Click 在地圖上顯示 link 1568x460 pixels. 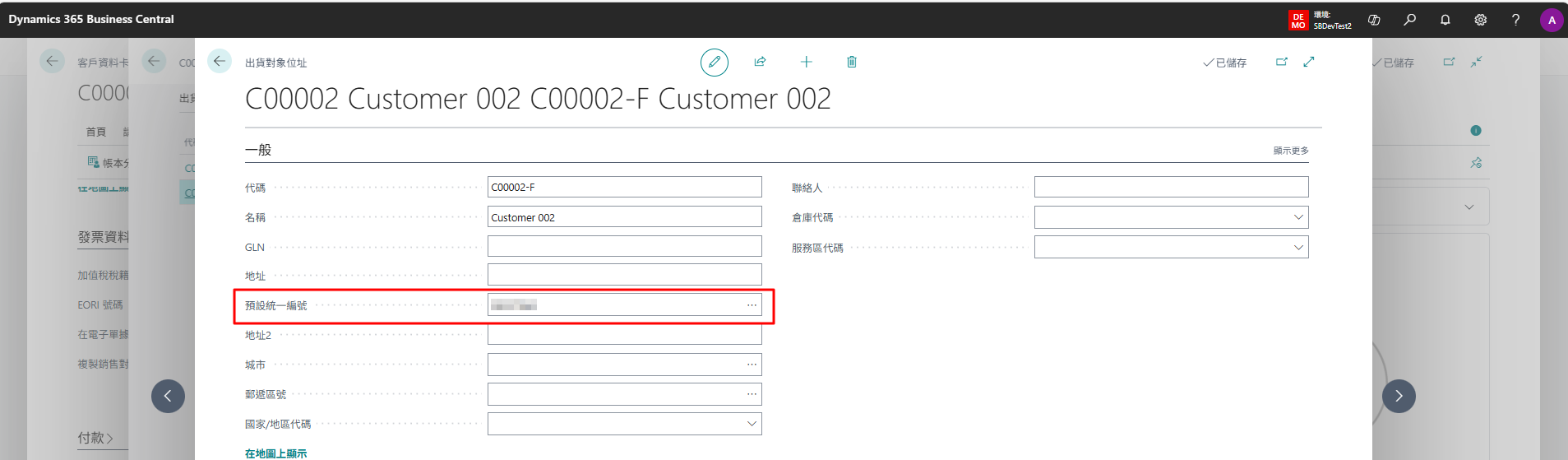point(275,453)
